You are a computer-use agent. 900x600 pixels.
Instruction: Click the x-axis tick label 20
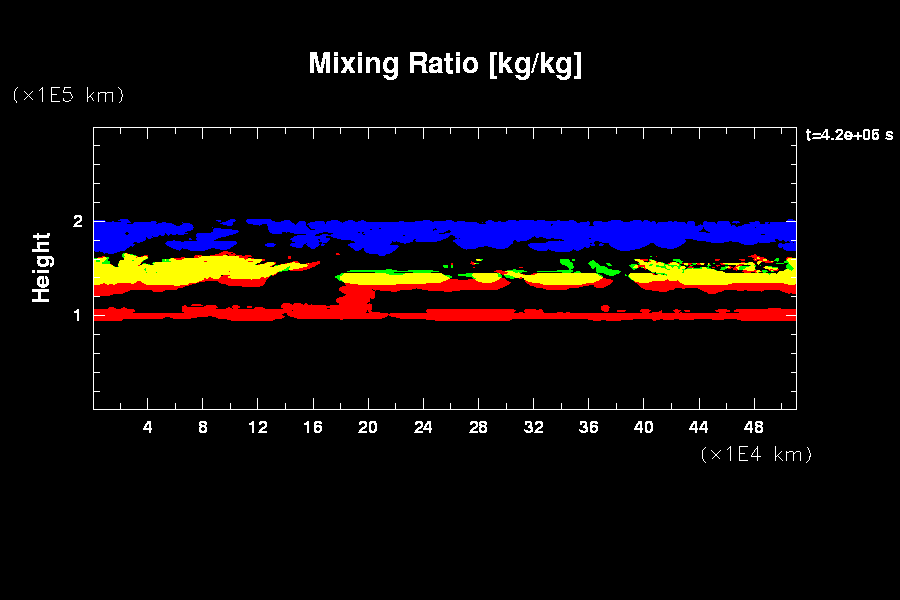[368, 428]
